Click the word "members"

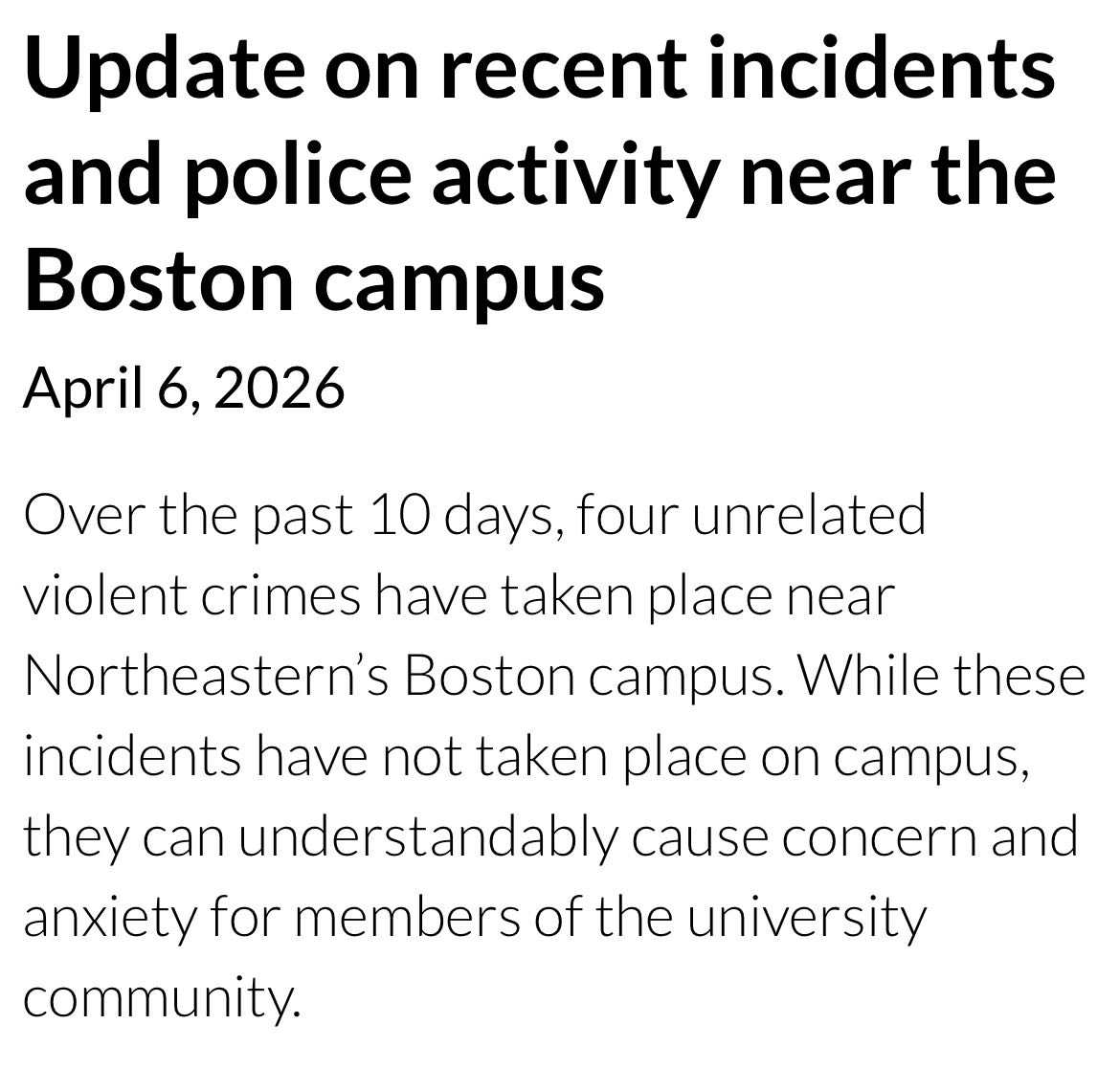coord(404,918)
